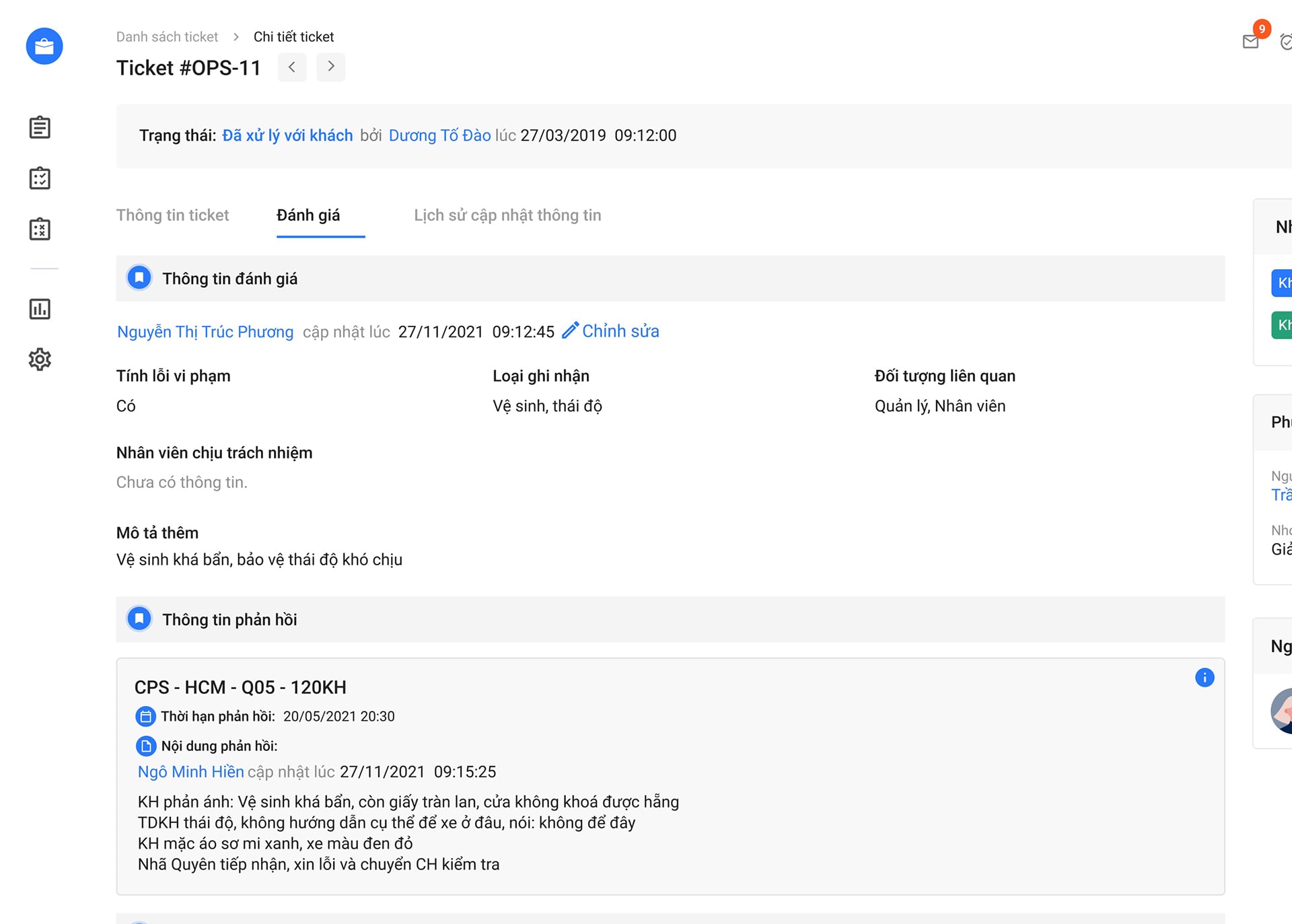Click the blue info icon on feedback card

[1204, 678]
